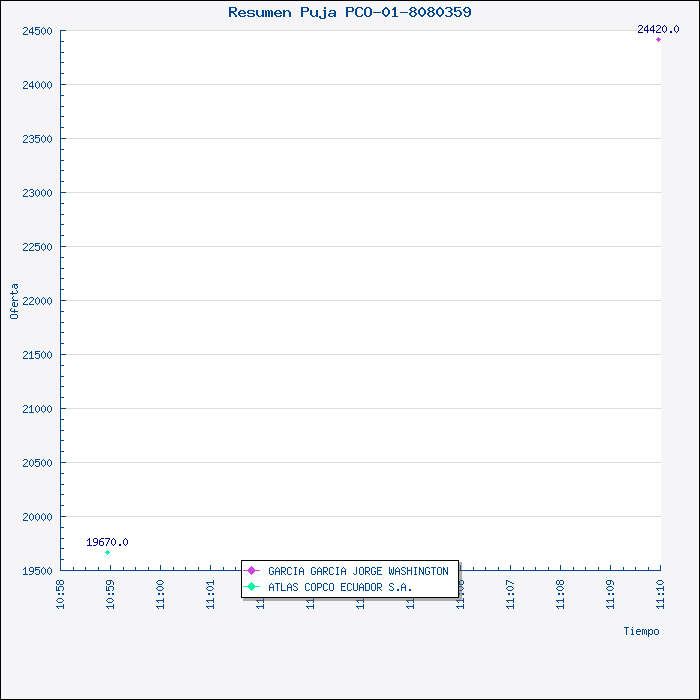Click the 19670.0 data value label

[x=107, y=542]
